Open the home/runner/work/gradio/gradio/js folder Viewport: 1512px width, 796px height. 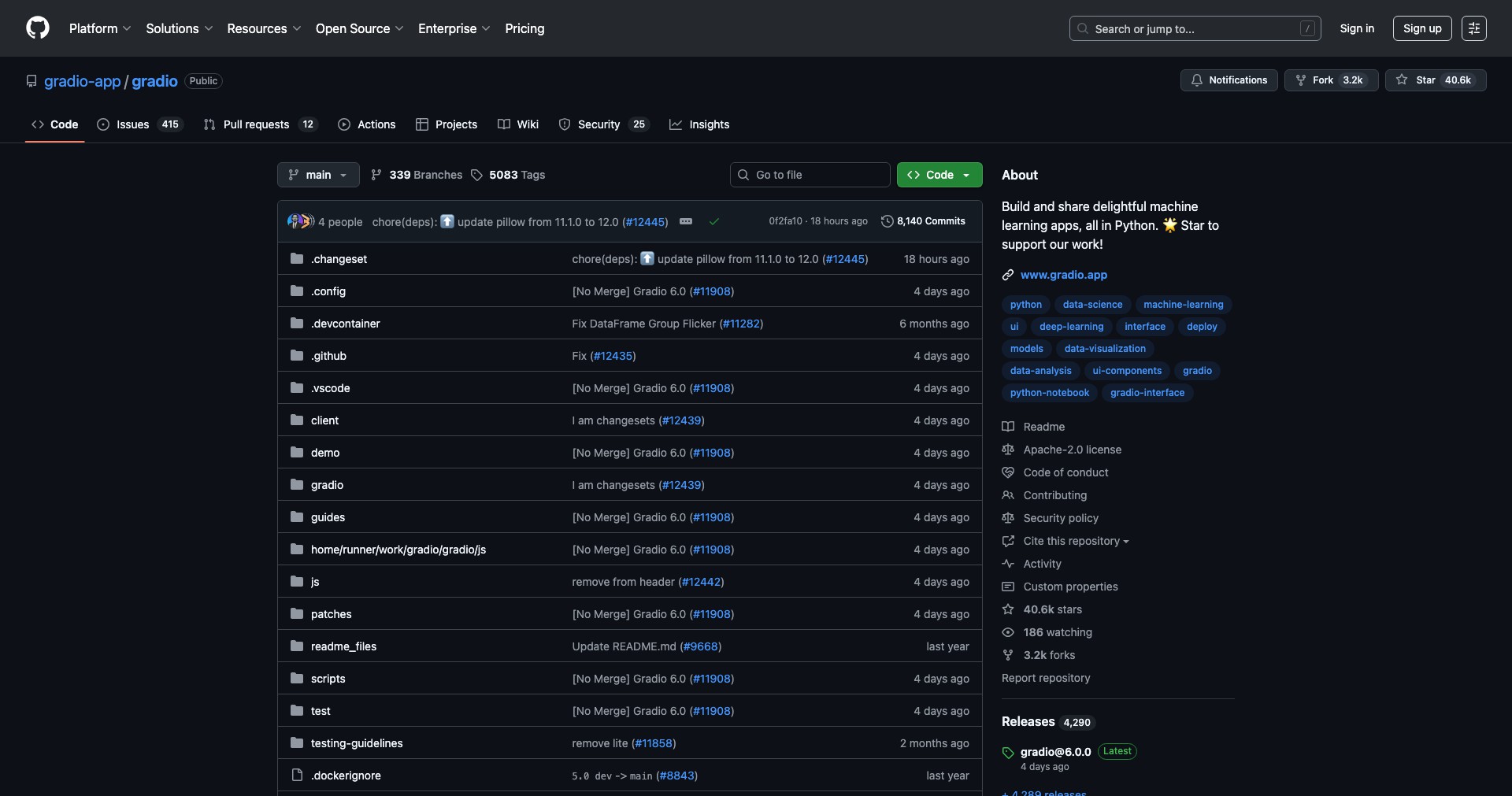398,550
